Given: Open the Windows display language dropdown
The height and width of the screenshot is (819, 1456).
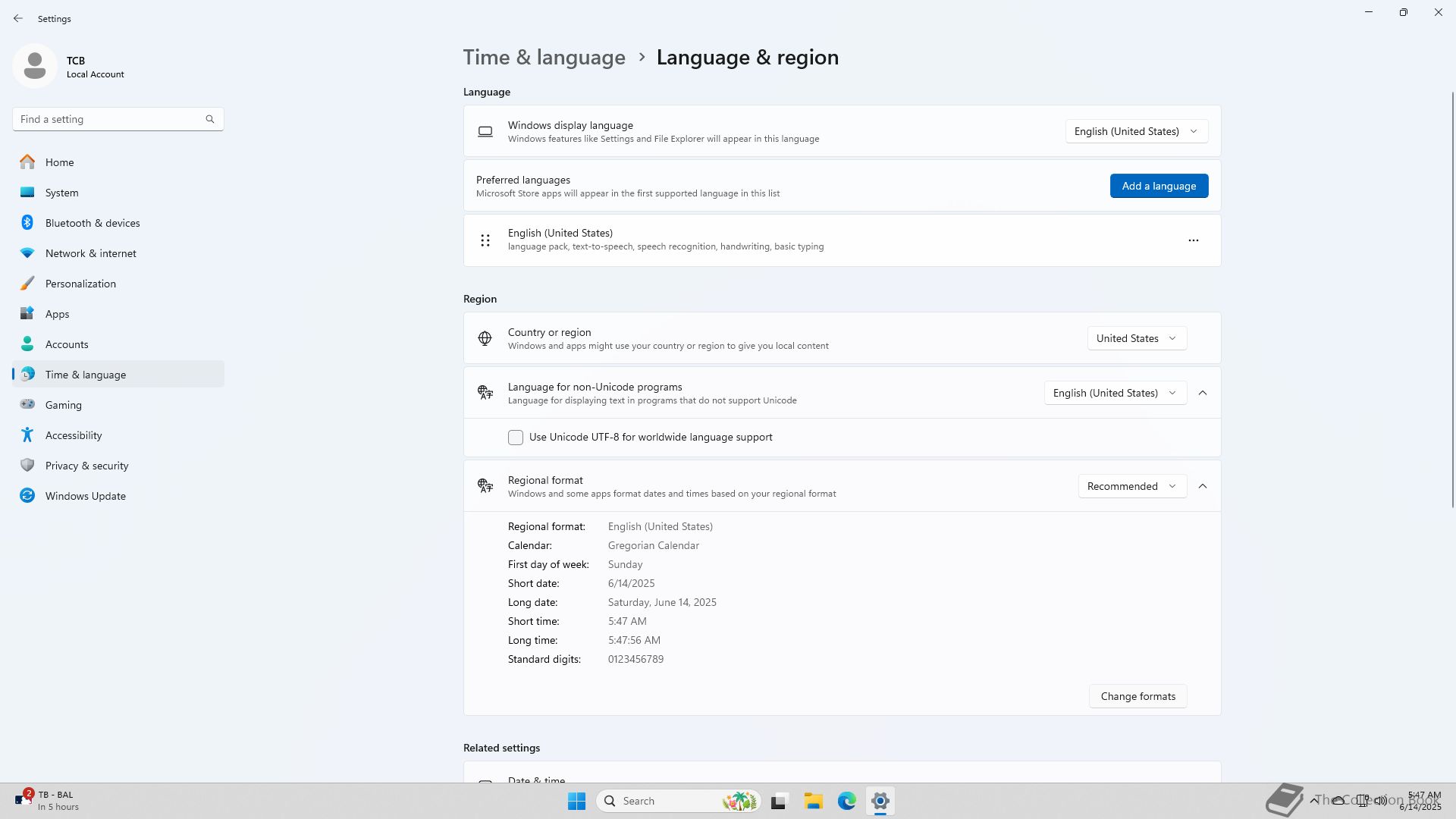Looking at the screenshot, I should coord(1136,131).
